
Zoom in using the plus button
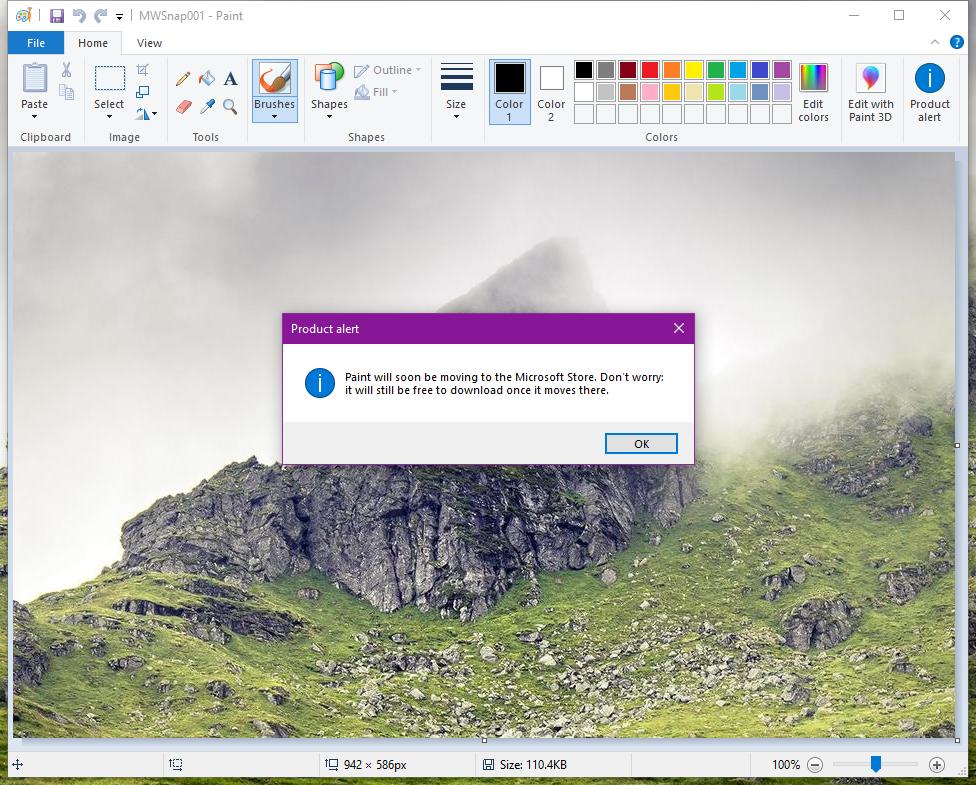click(936, 764)
